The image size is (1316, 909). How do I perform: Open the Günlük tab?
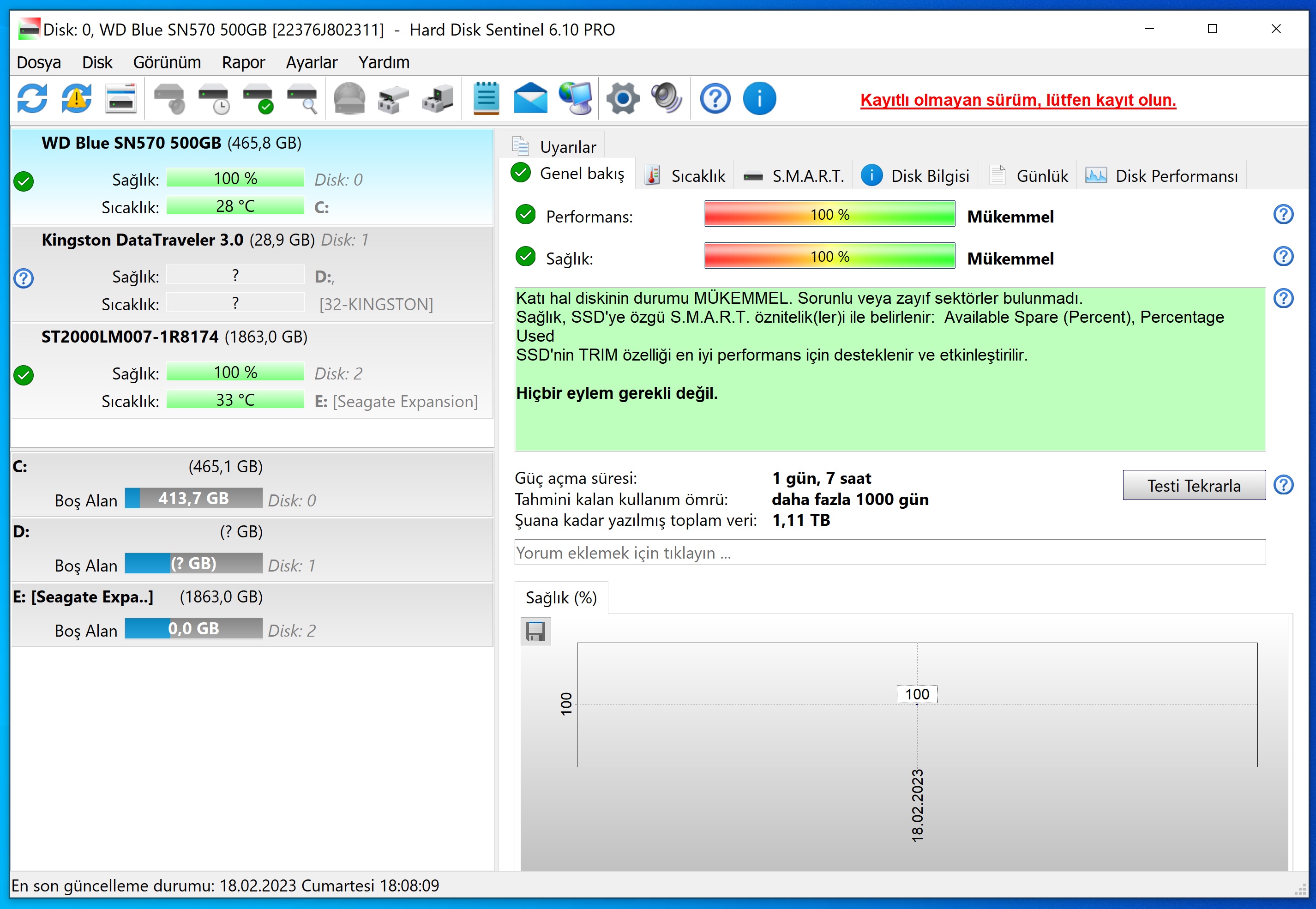pyautogui.click(x=1028, y=176)
